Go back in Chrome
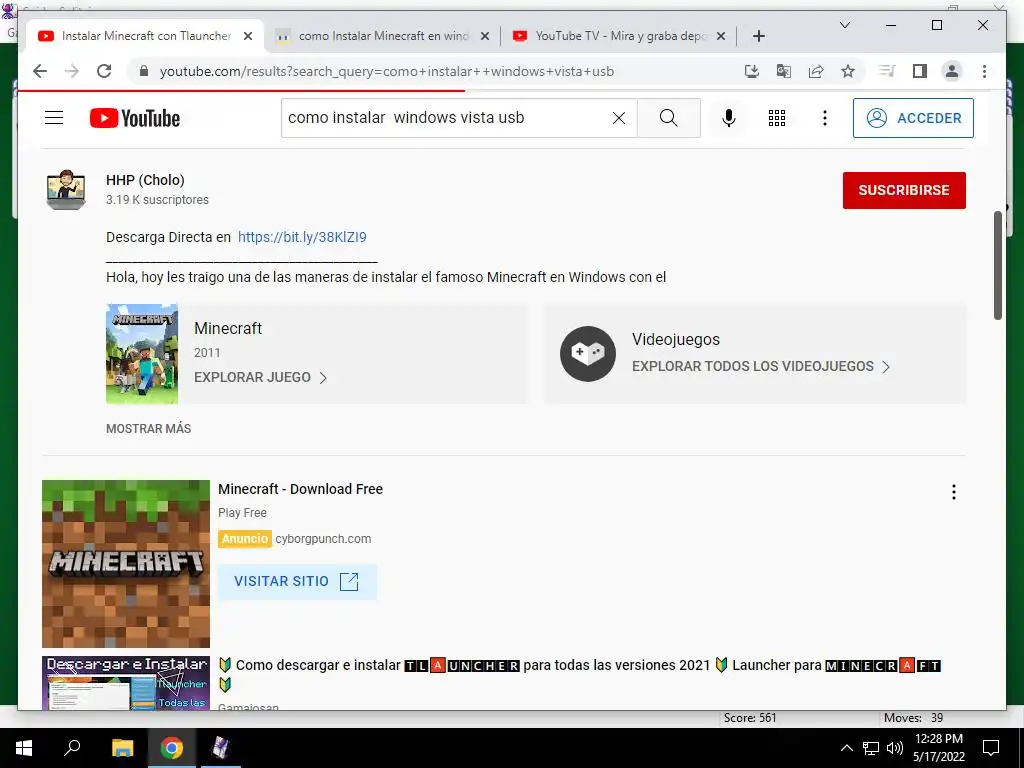This screenshot has width=1024, height=768. [x=40, y=71]
